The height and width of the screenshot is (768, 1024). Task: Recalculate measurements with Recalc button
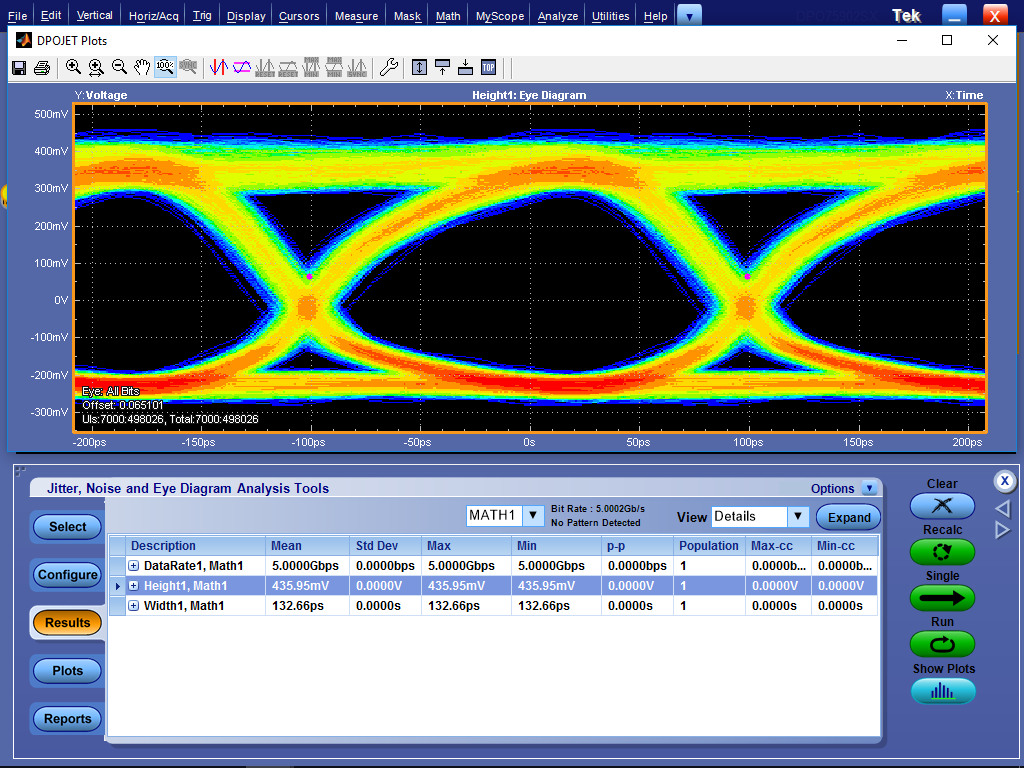942,552
